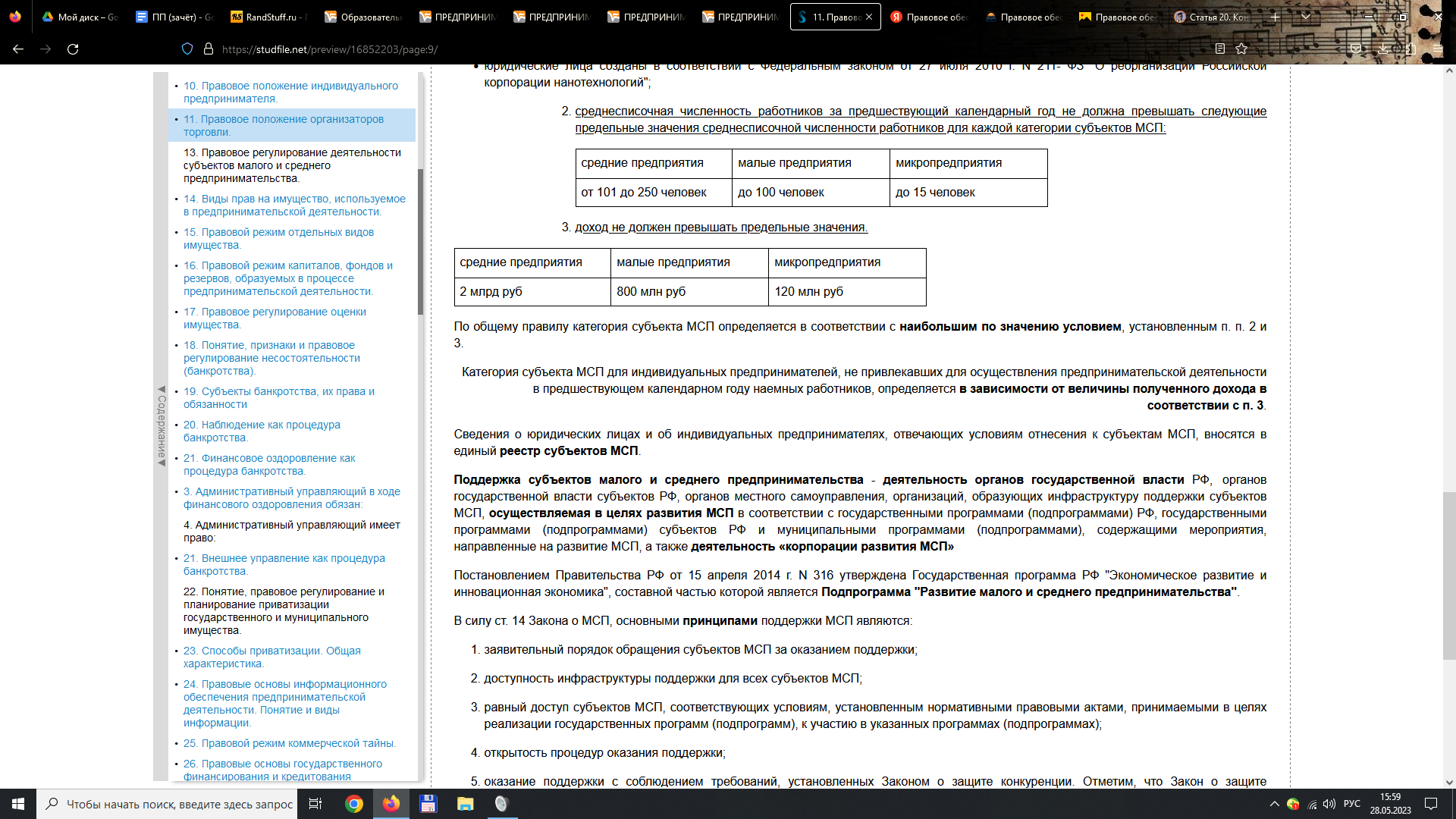Open '3. Административный управляющий в ходе' link
The image size is (1456, 819).
(292, 497)
